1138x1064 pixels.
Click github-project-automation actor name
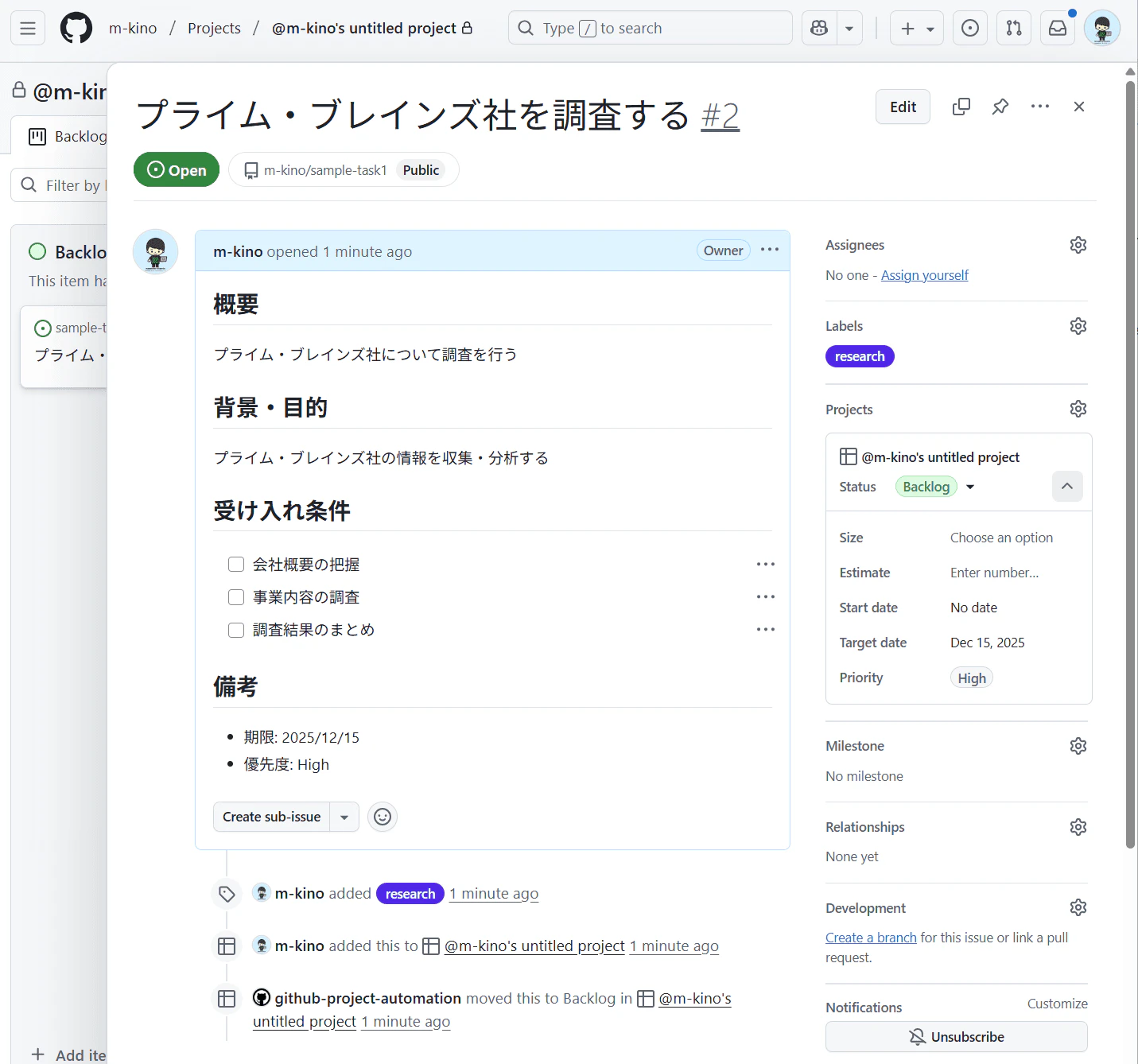tap(368, 998)
